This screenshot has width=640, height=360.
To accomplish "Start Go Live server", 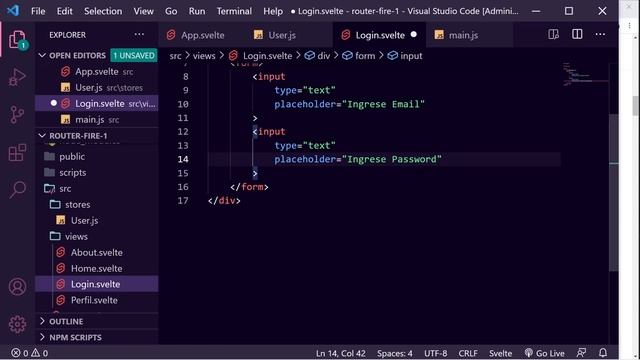I will point(544,353).
